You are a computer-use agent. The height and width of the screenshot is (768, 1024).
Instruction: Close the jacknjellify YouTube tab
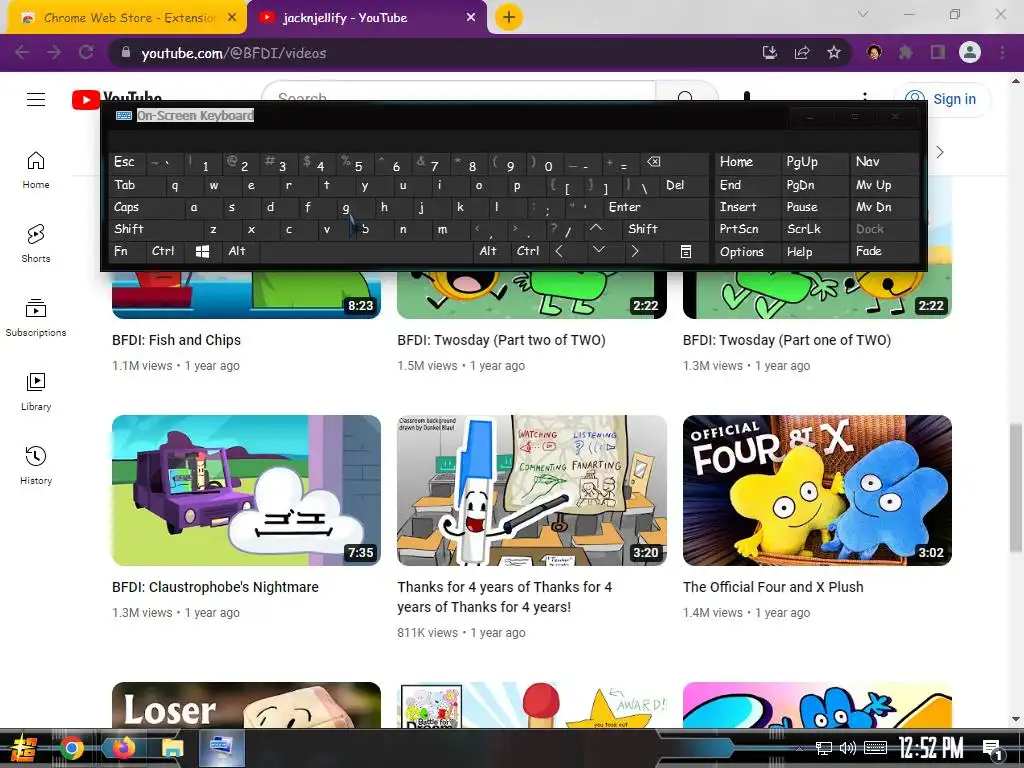click(x=471, y=18)
